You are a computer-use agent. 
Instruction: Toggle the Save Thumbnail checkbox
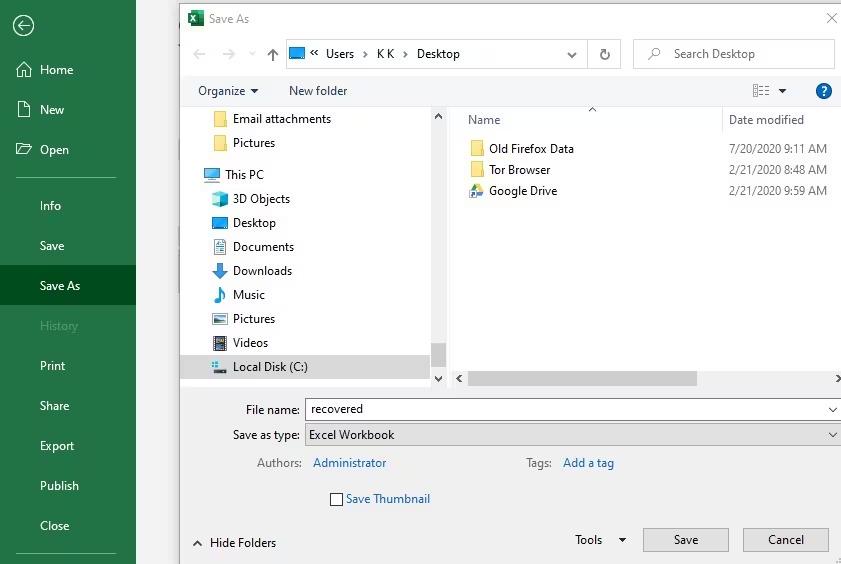click(337, 499)
